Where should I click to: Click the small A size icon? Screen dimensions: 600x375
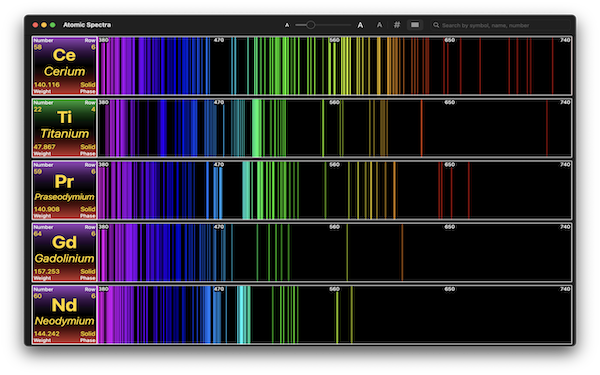[x=287, y=25]
